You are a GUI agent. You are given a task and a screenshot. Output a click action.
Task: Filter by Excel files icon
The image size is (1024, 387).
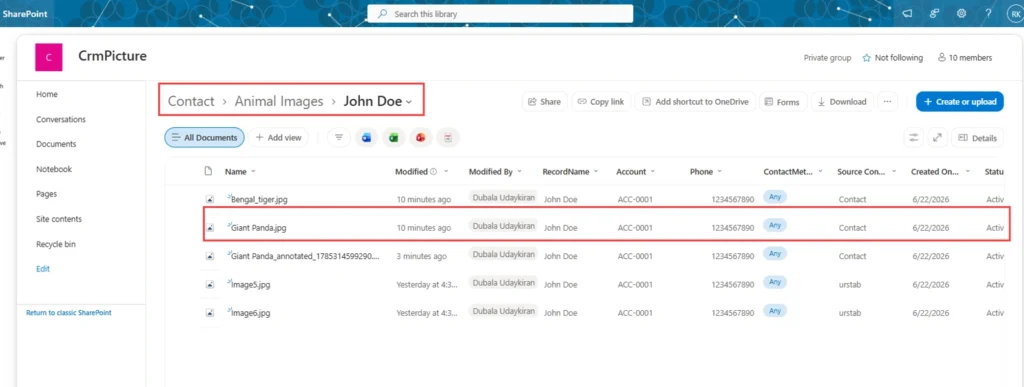394,138
